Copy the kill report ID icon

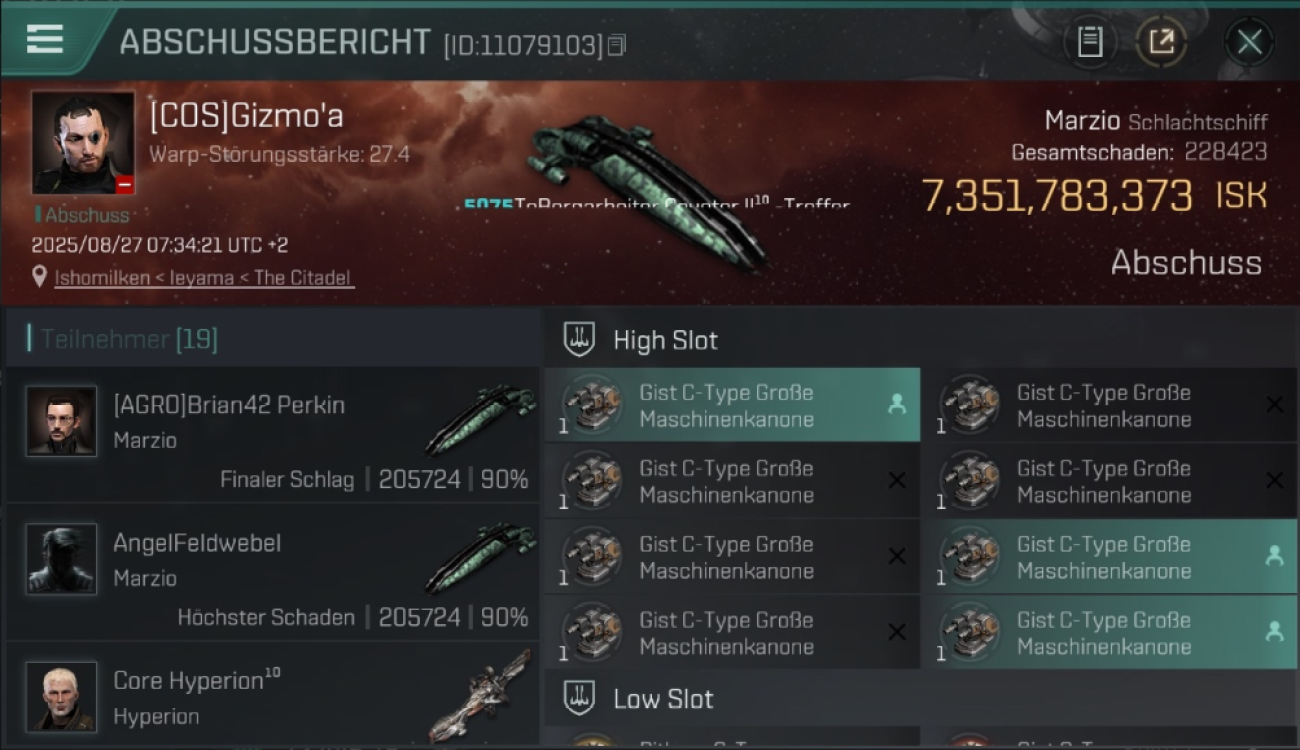pyautogui.click(x=617, y=45)
